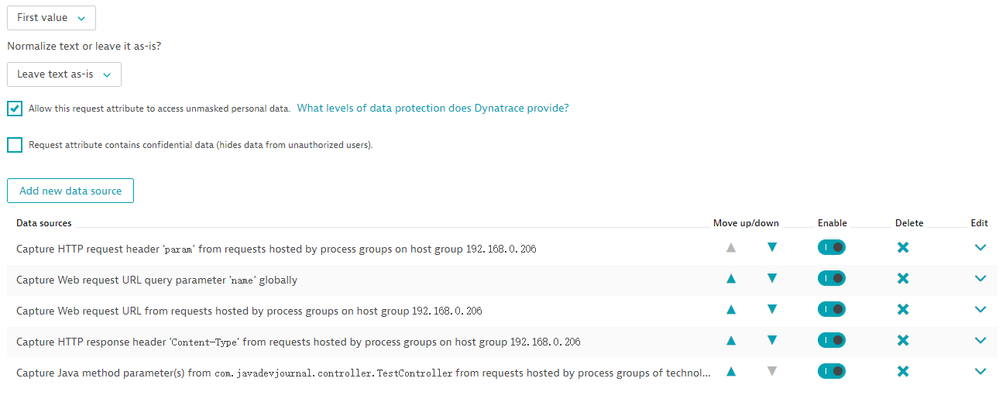
Task: Delete the 'param' request header data source
Action: click(x=903, y=248)
